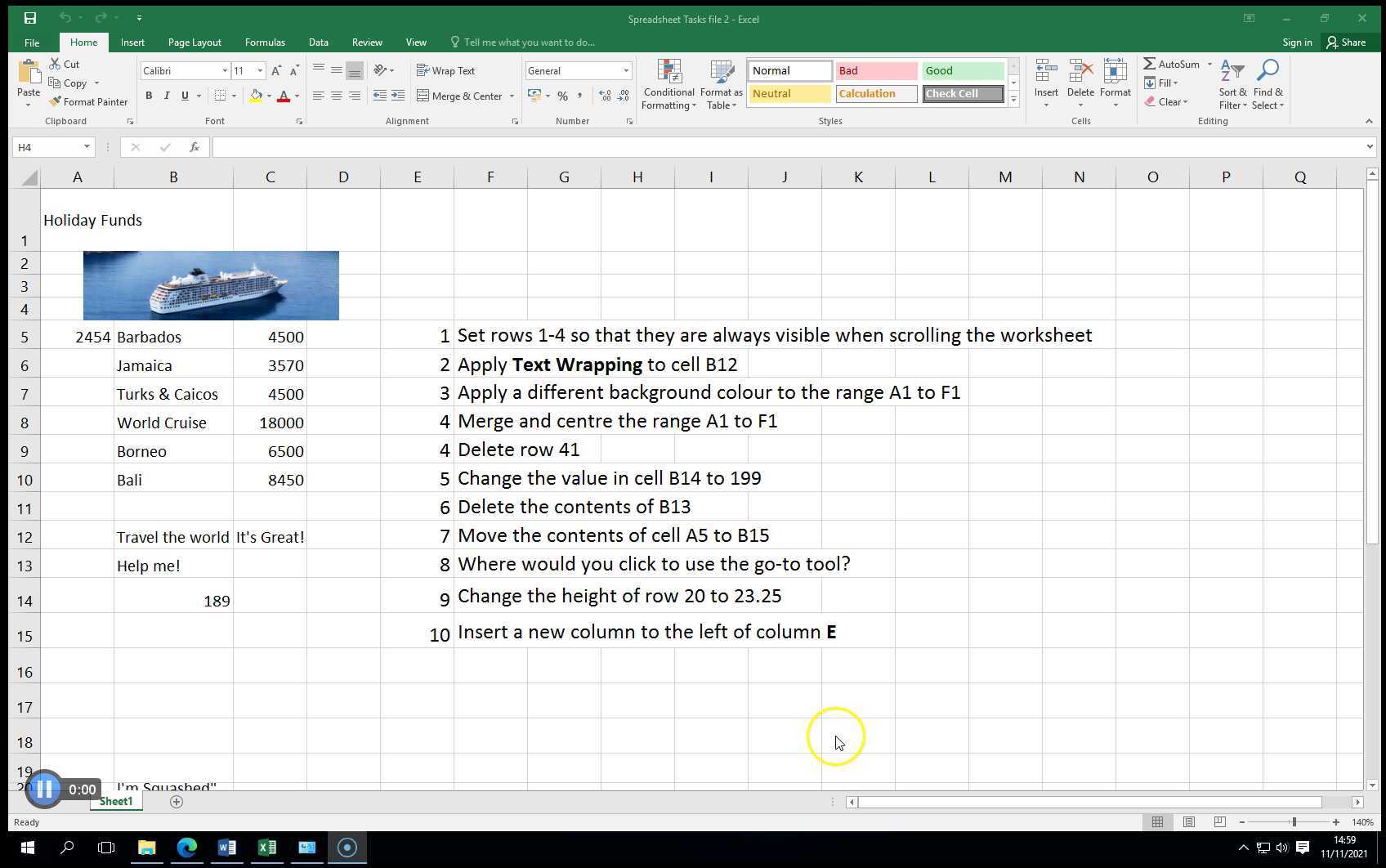The image size is (1386, 868).
Task: Expand the Fill Color dropdown arrow
Action: (x=269, y=96)
